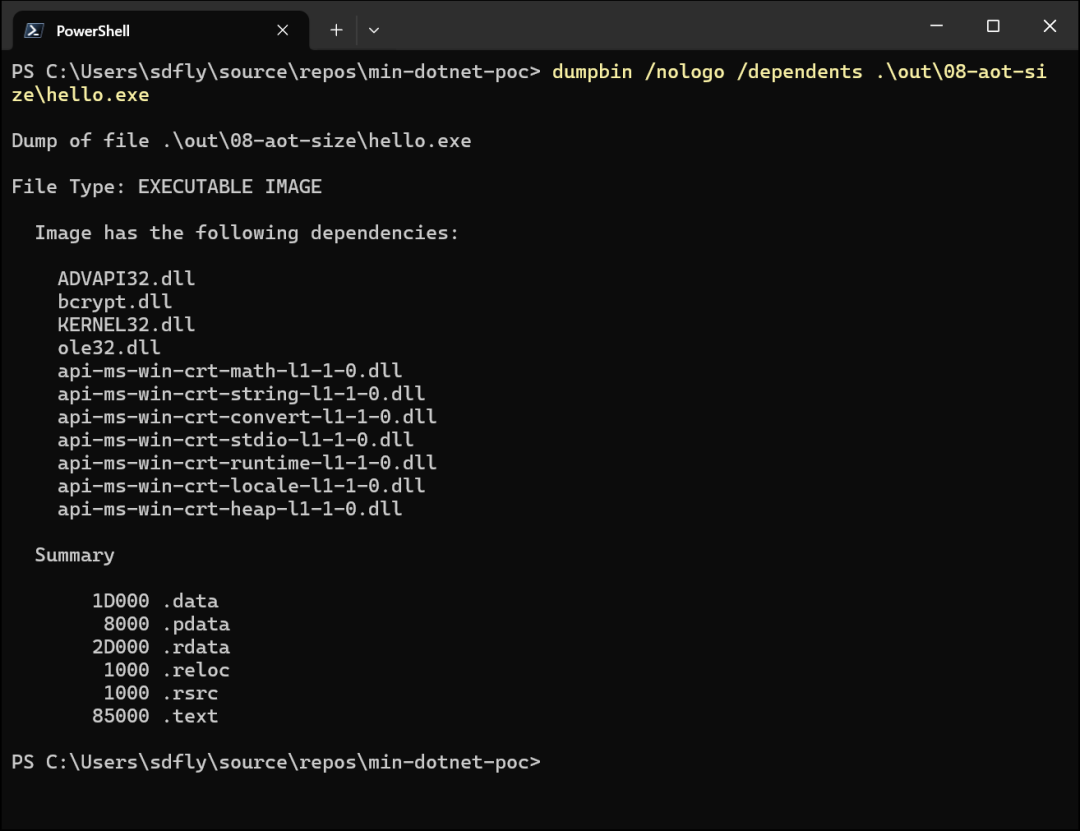Image resolution: width=1080 pixels, height=831 pixels.
Task: Click the PowerShell icon in the tab
Action: coord(34,30)
